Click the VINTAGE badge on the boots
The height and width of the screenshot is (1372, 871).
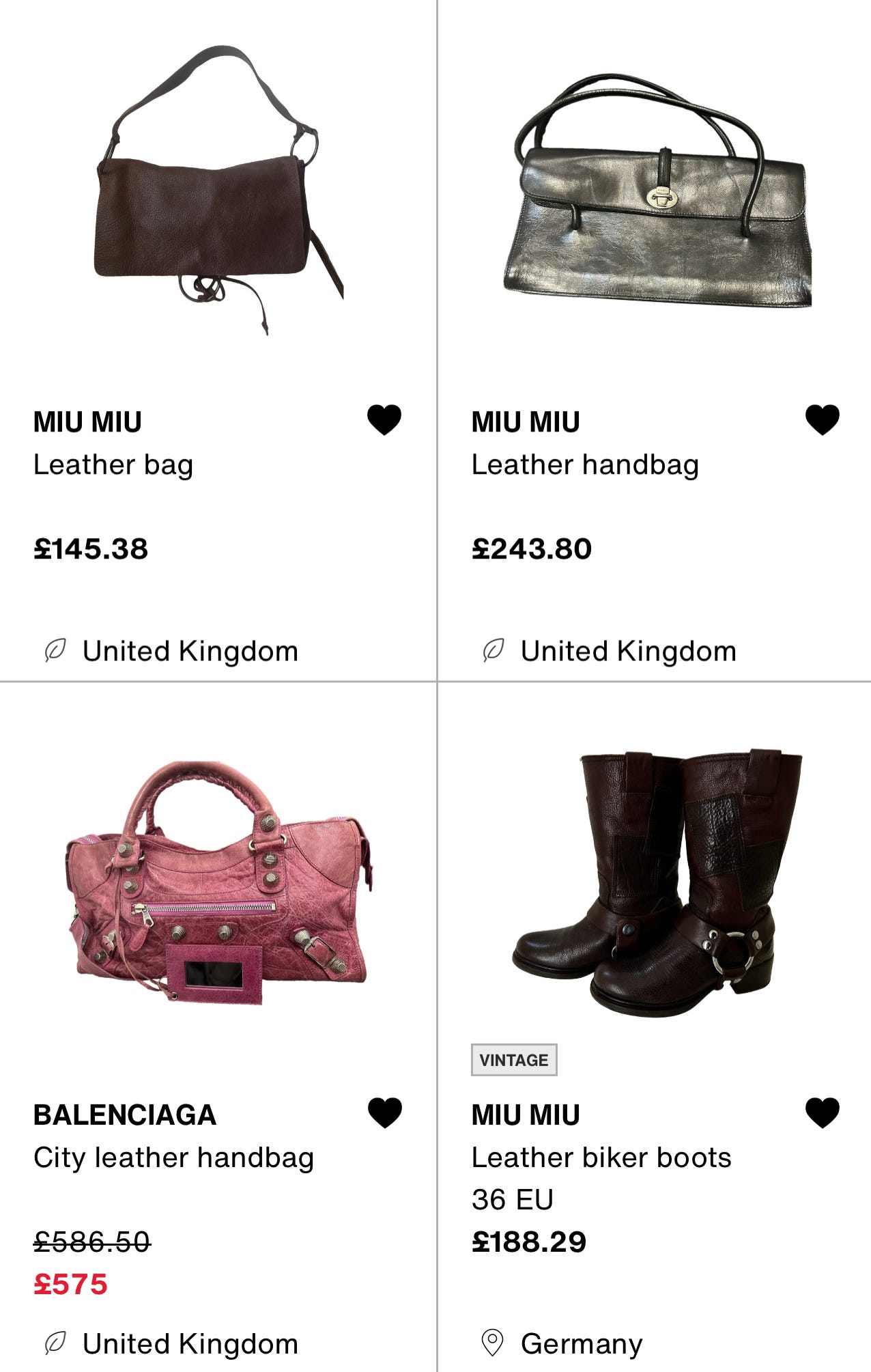point(514,1060)
